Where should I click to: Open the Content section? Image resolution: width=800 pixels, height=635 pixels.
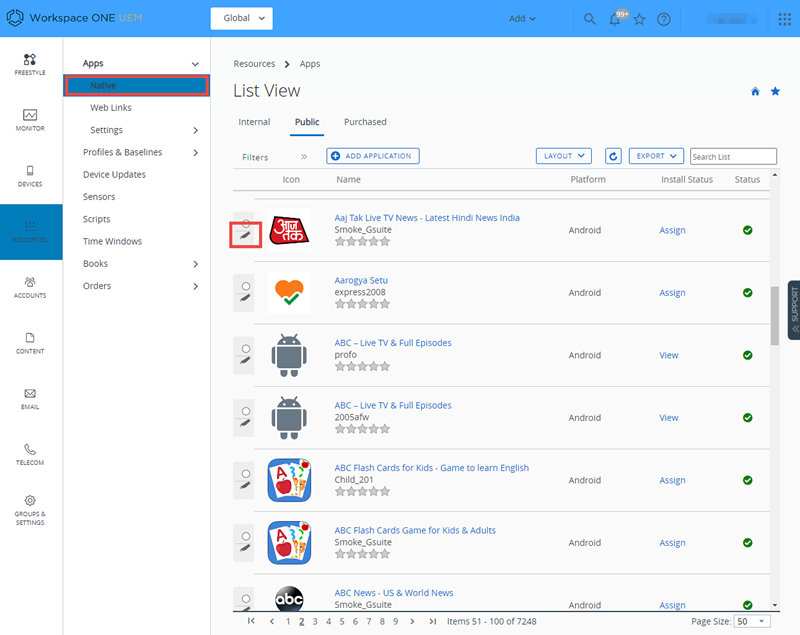tap(30, 343)
